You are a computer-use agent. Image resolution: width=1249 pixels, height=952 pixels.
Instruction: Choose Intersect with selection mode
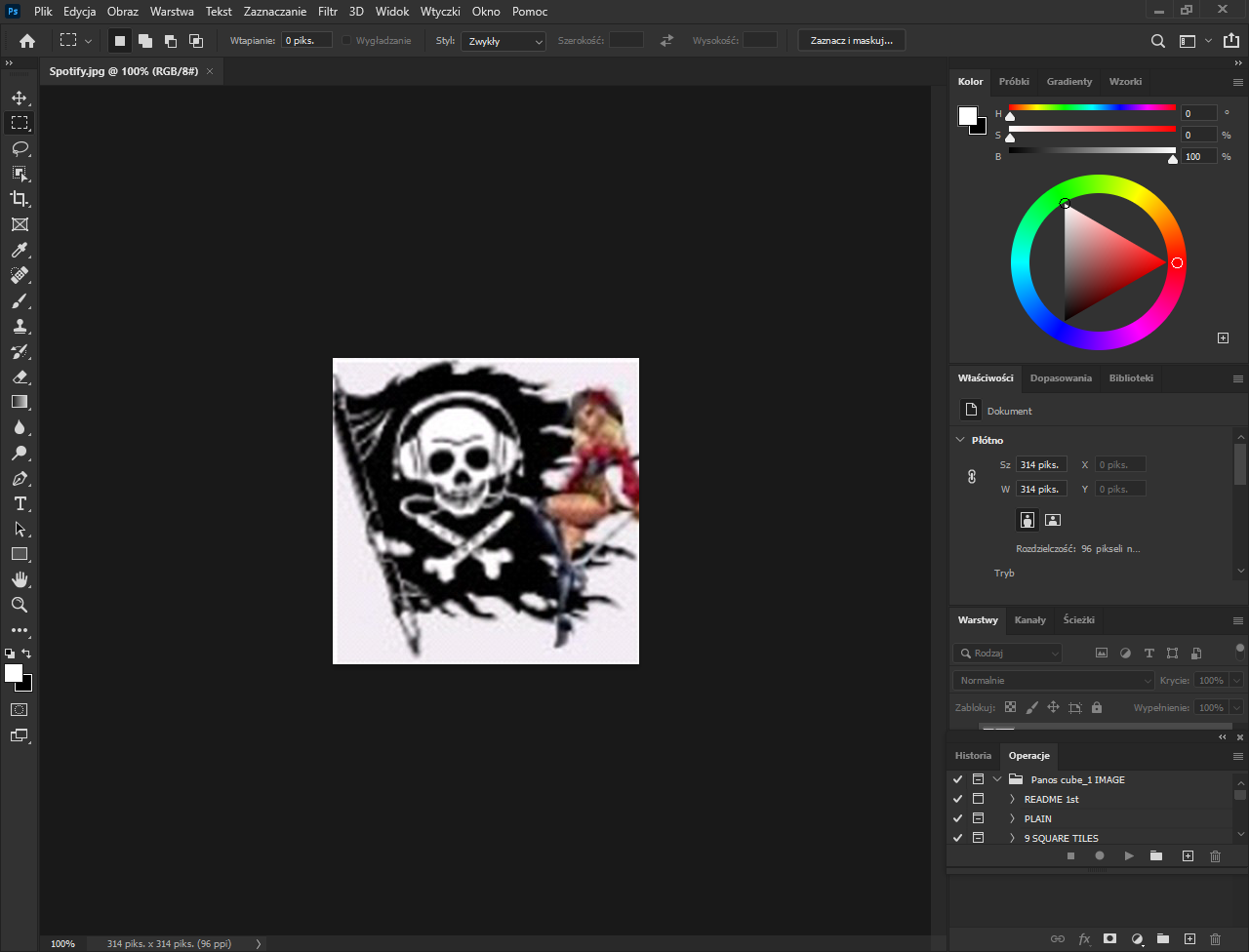click(196, 41)
